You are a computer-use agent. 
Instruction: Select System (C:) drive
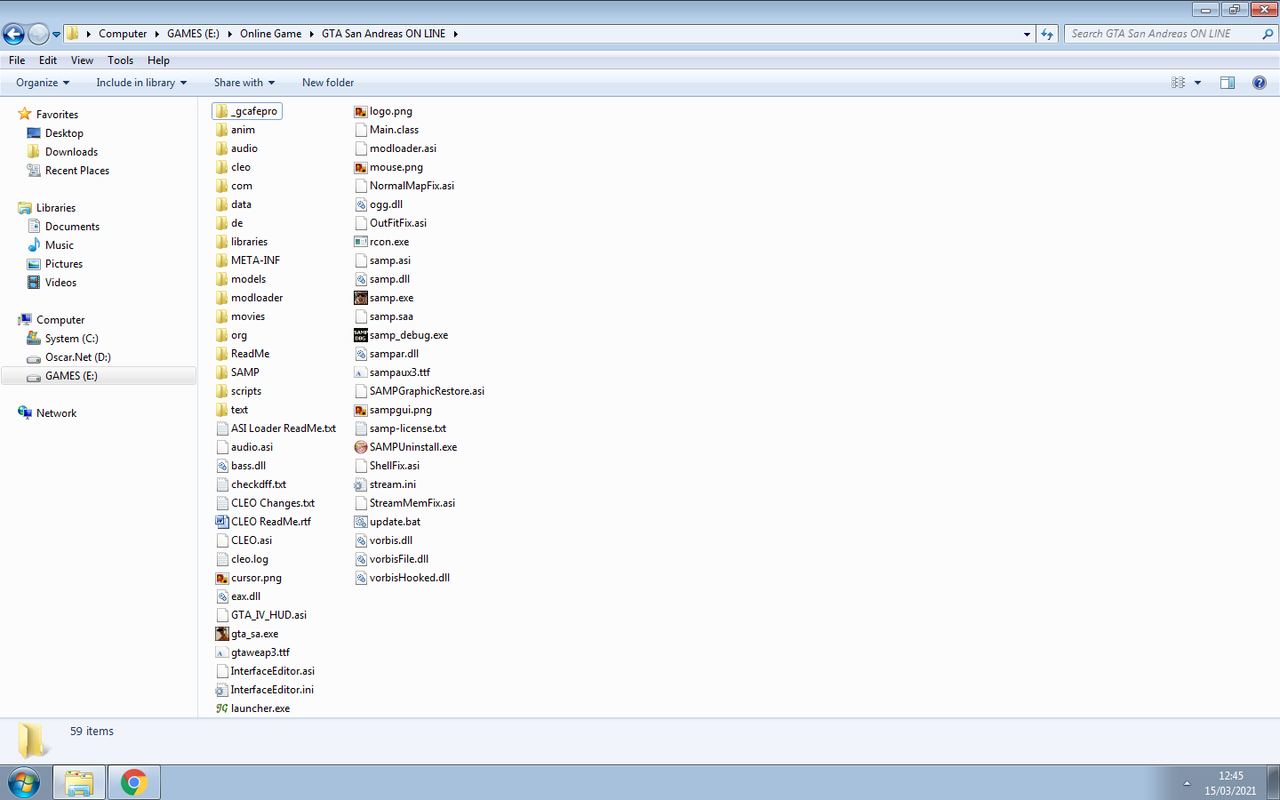point(71,339)
